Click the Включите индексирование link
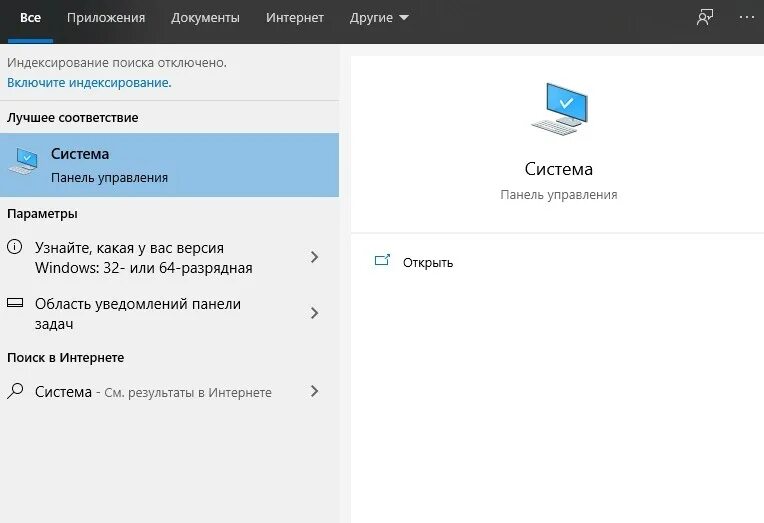The image size is (764, 523). tap(89, 83)
